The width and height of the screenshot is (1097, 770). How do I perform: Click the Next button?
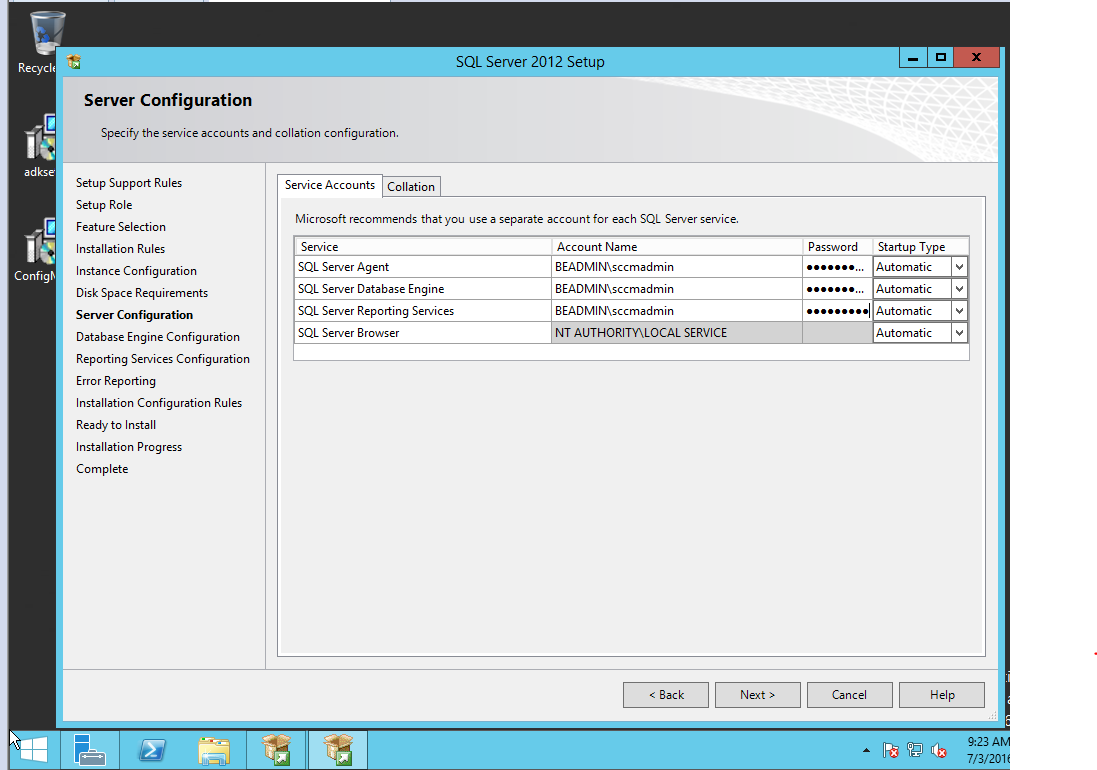758,695
